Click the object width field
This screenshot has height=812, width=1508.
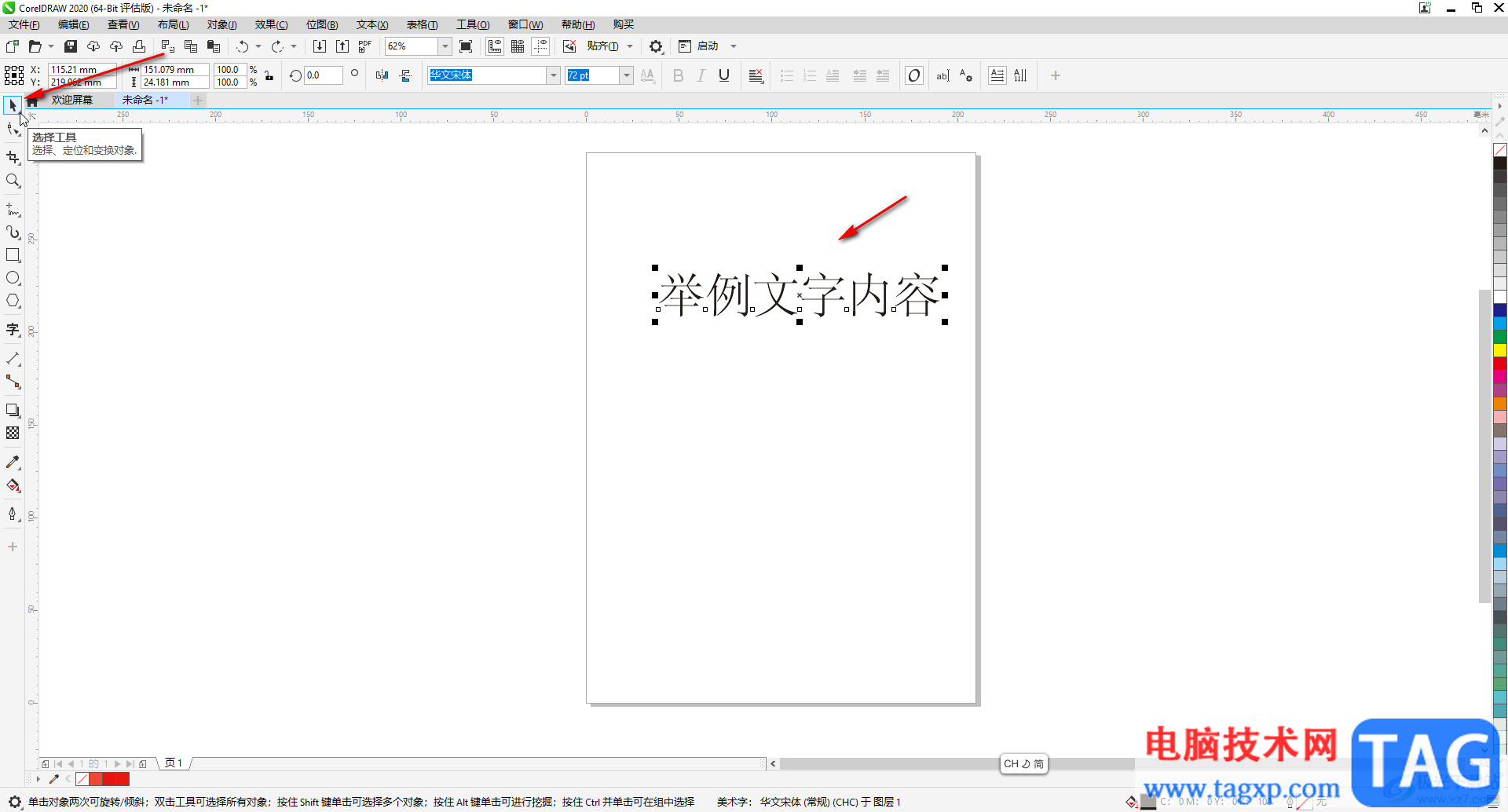point(175,69)
